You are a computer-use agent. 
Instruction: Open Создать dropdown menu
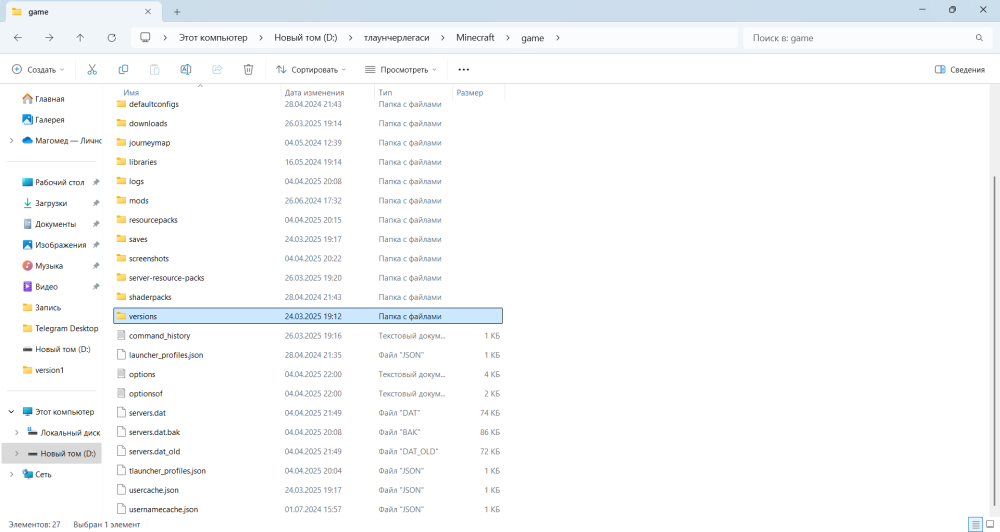pyautogui.click(x=38, y=70)
